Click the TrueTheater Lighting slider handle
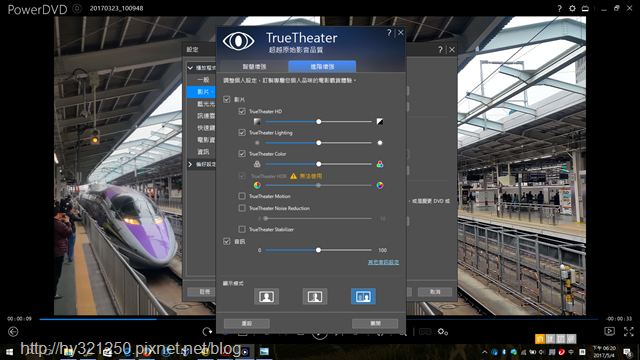 (319, 143)
